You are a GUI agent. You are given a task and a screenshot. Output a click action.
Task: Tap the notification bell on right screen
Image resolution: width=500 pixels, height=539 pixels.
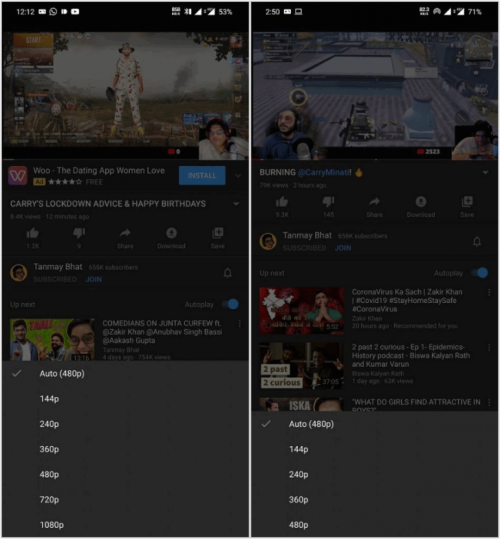tap(477, 242)
